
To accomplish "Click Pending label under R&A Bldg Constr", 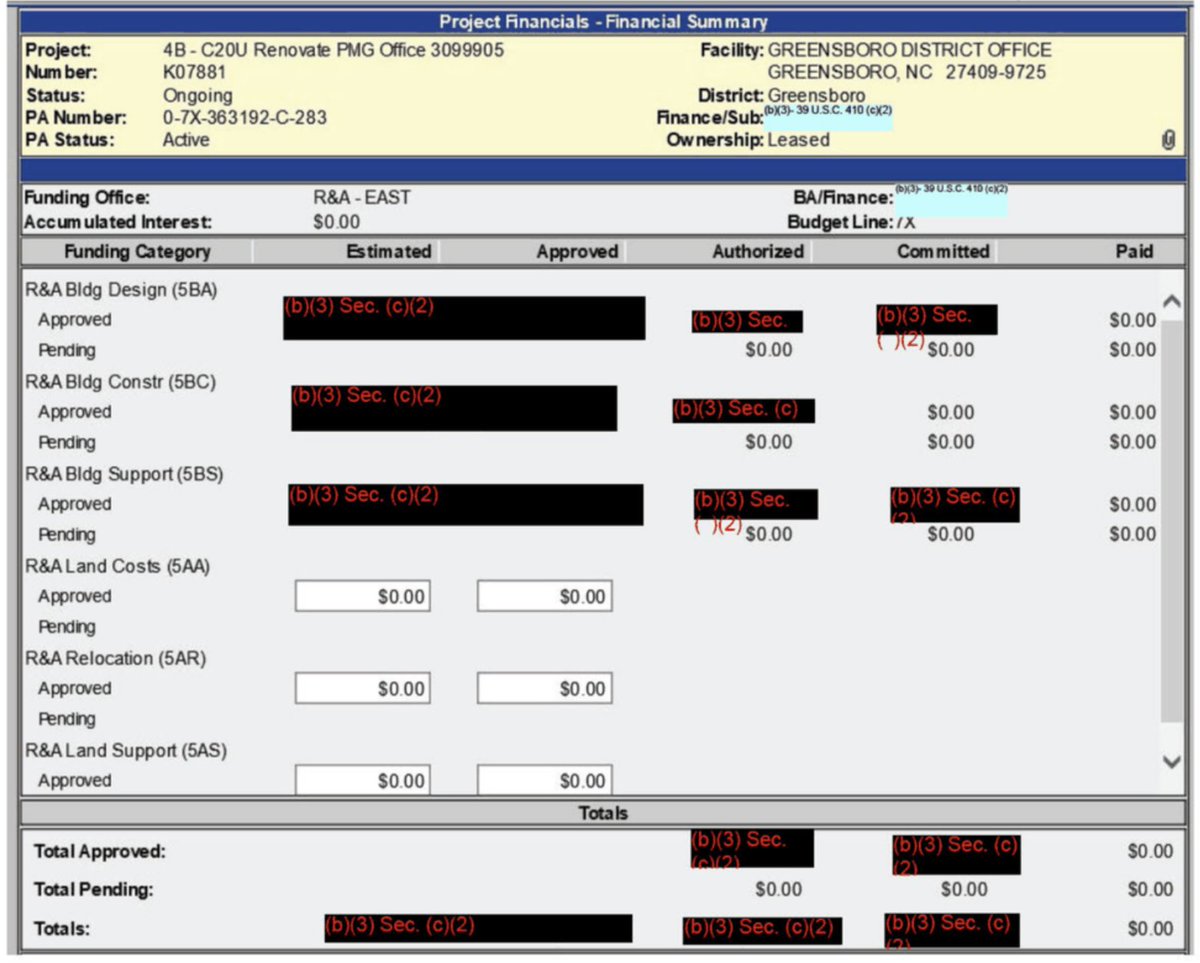I will 67,443.
